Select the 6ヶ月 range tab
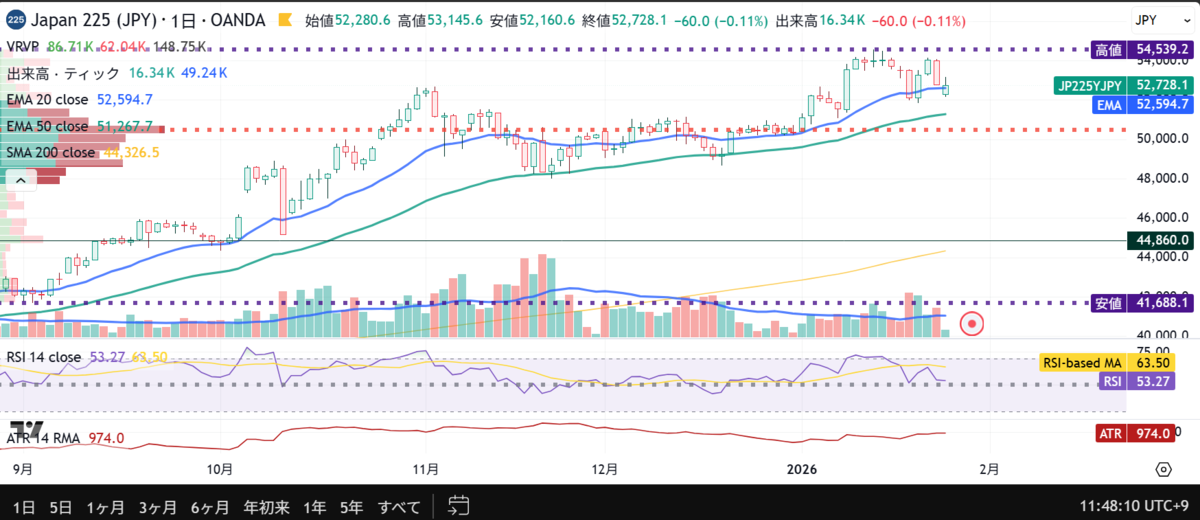 (x=209, y=505)
